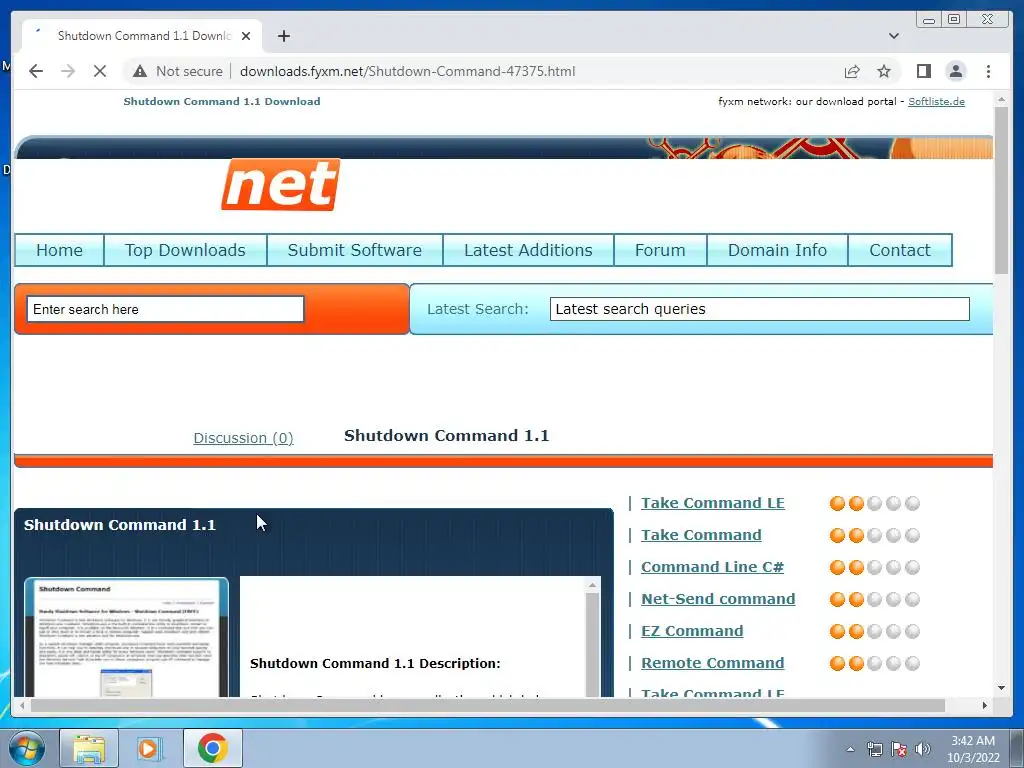Screen dimensions: 1024x768
Task: Open Windows Explorer from taskbar
Action: (x=89, y=748)
